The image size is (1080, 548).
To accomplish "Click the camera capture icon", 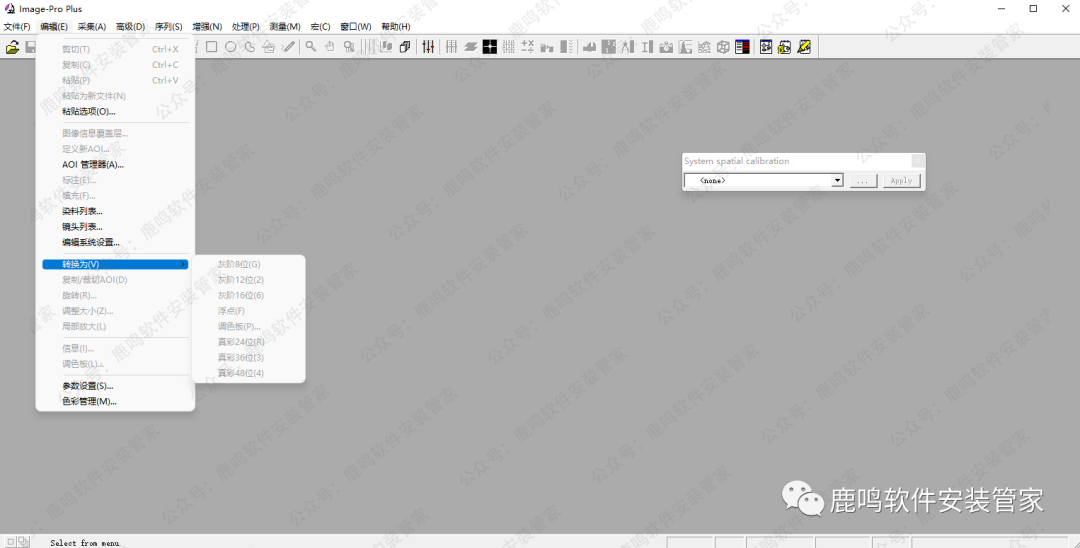I will coord(666,47).
